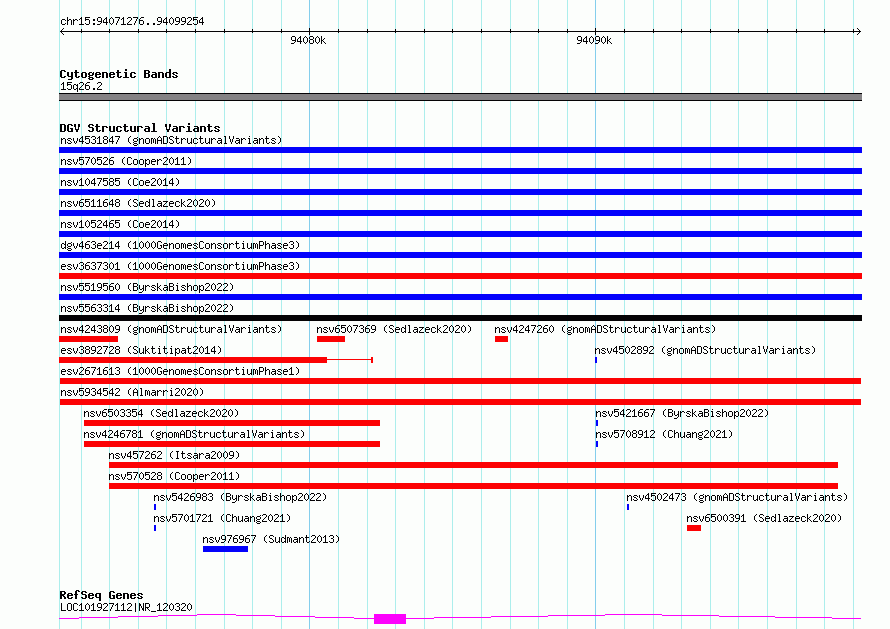
Task: Click nsv5563314 (ByrskaBishop2022) label
Action: 147,308
